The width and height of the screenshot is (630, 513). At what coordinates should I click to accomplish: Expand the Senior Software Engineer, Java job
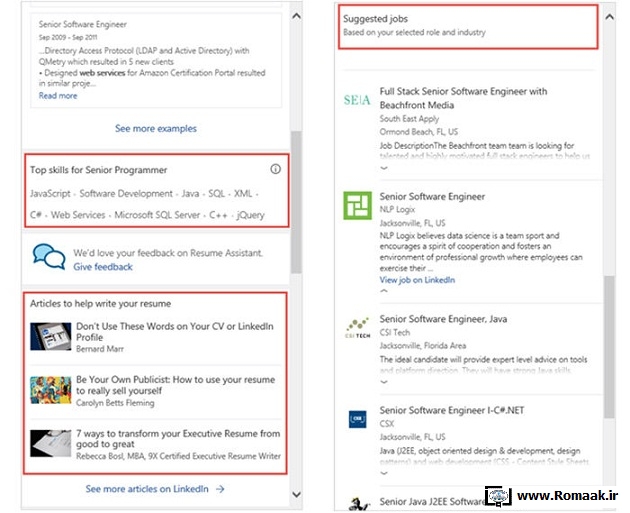(384, 382)
